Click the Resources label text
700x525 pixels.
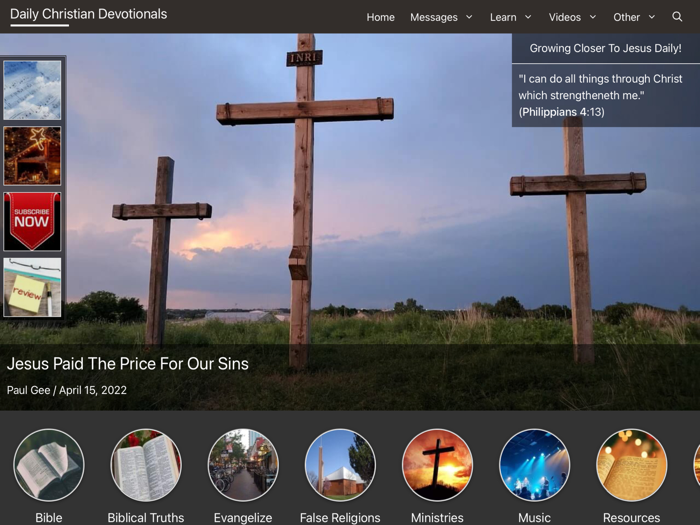632,518
